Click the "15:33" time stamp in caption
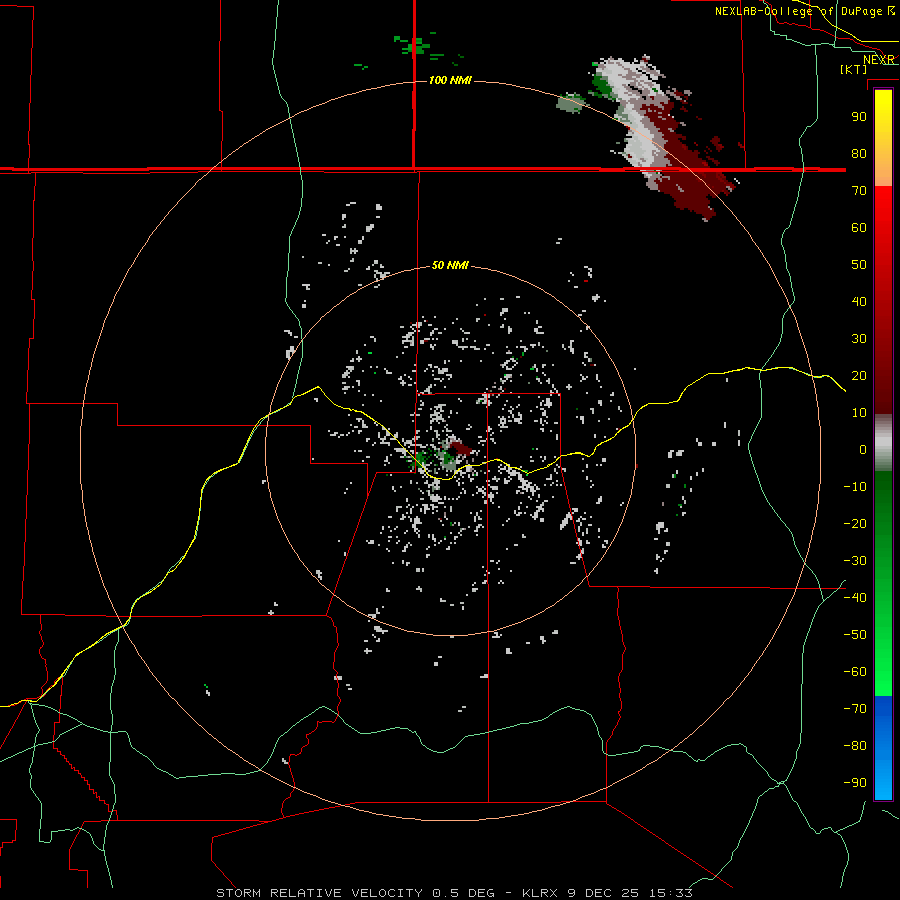 [670, 893]
